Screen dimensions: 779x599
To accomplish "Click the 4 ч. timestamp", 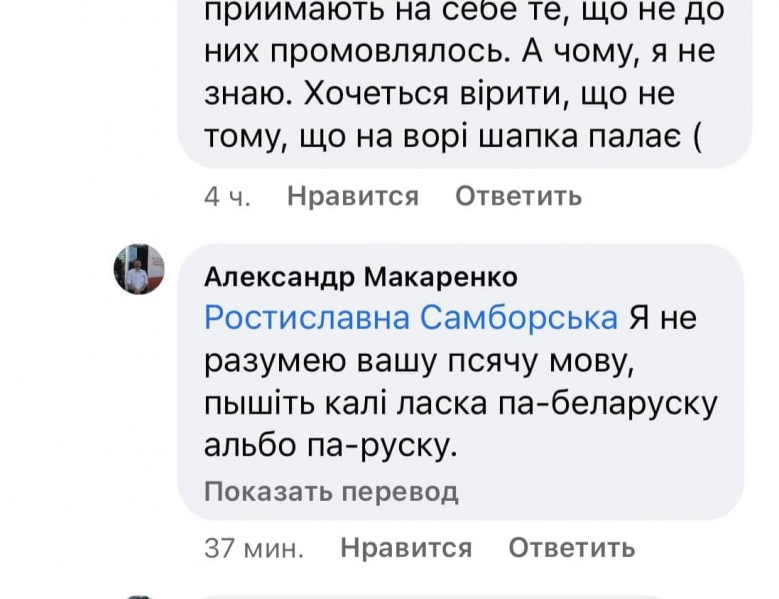I will [x=226, y=196].
